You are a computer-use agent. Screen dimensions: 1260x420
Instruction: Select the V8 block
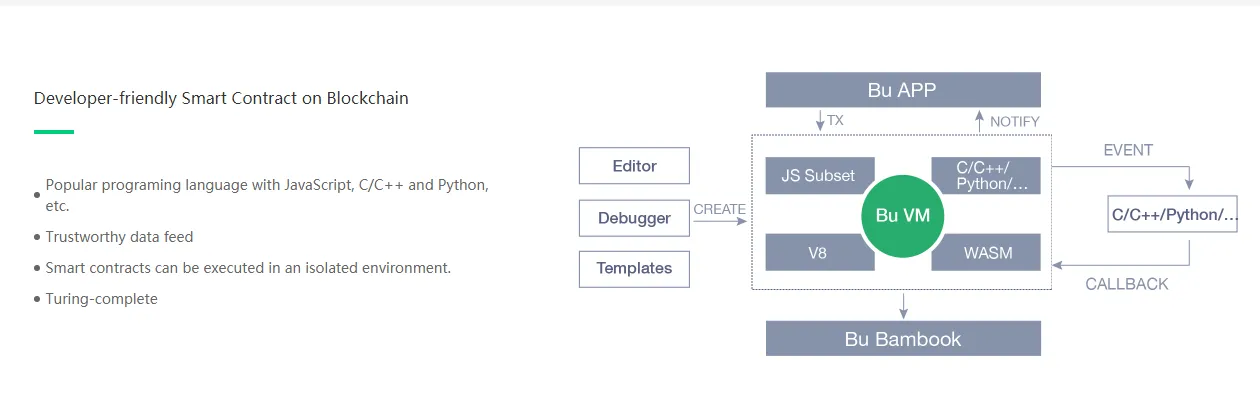[x=819, y=252]
